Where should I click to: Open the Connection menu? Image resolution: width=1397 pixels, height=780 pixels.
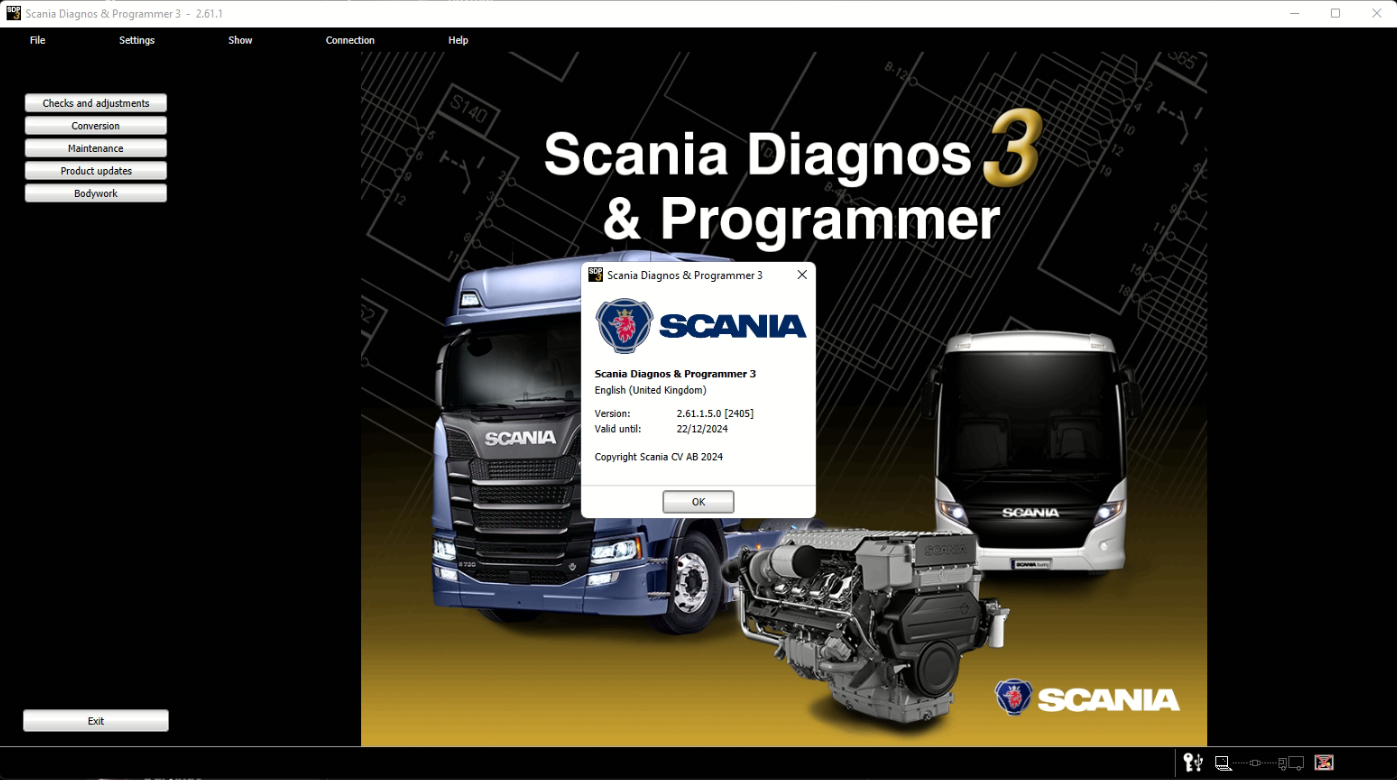pos(350,40)
